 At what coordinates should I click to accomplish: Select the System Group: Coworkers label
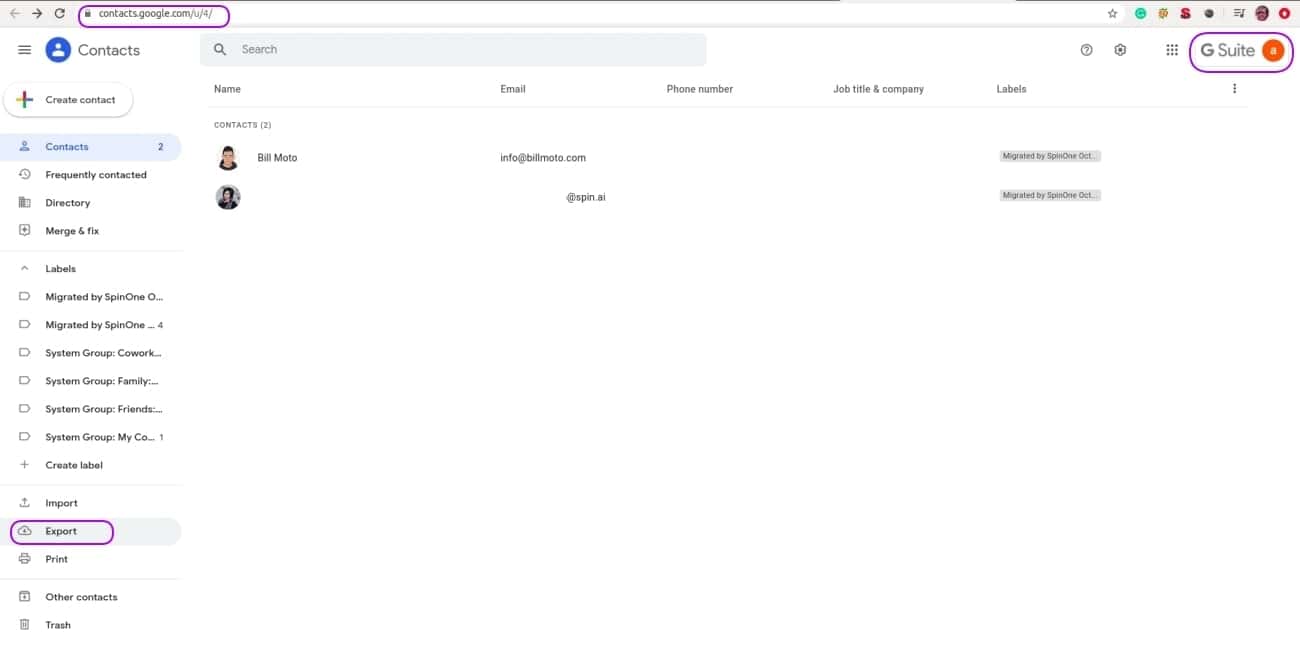coord(103,352)
